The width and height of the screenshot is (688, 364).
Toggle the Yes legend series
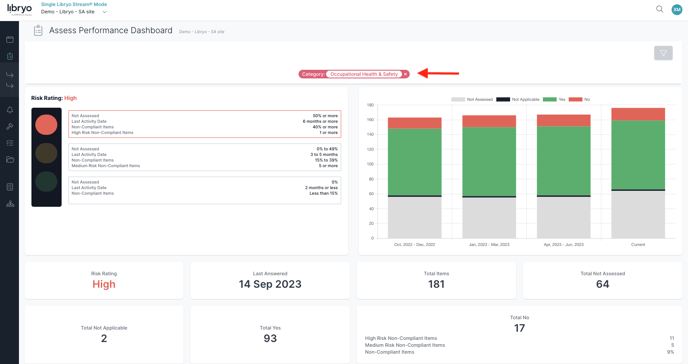(x=554, y=100)
